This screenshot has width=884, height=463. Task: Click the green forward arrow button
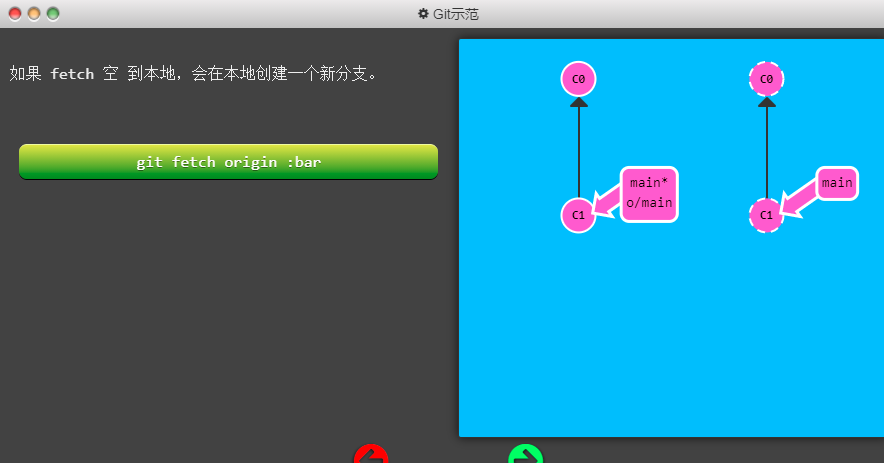click(525, 454)
